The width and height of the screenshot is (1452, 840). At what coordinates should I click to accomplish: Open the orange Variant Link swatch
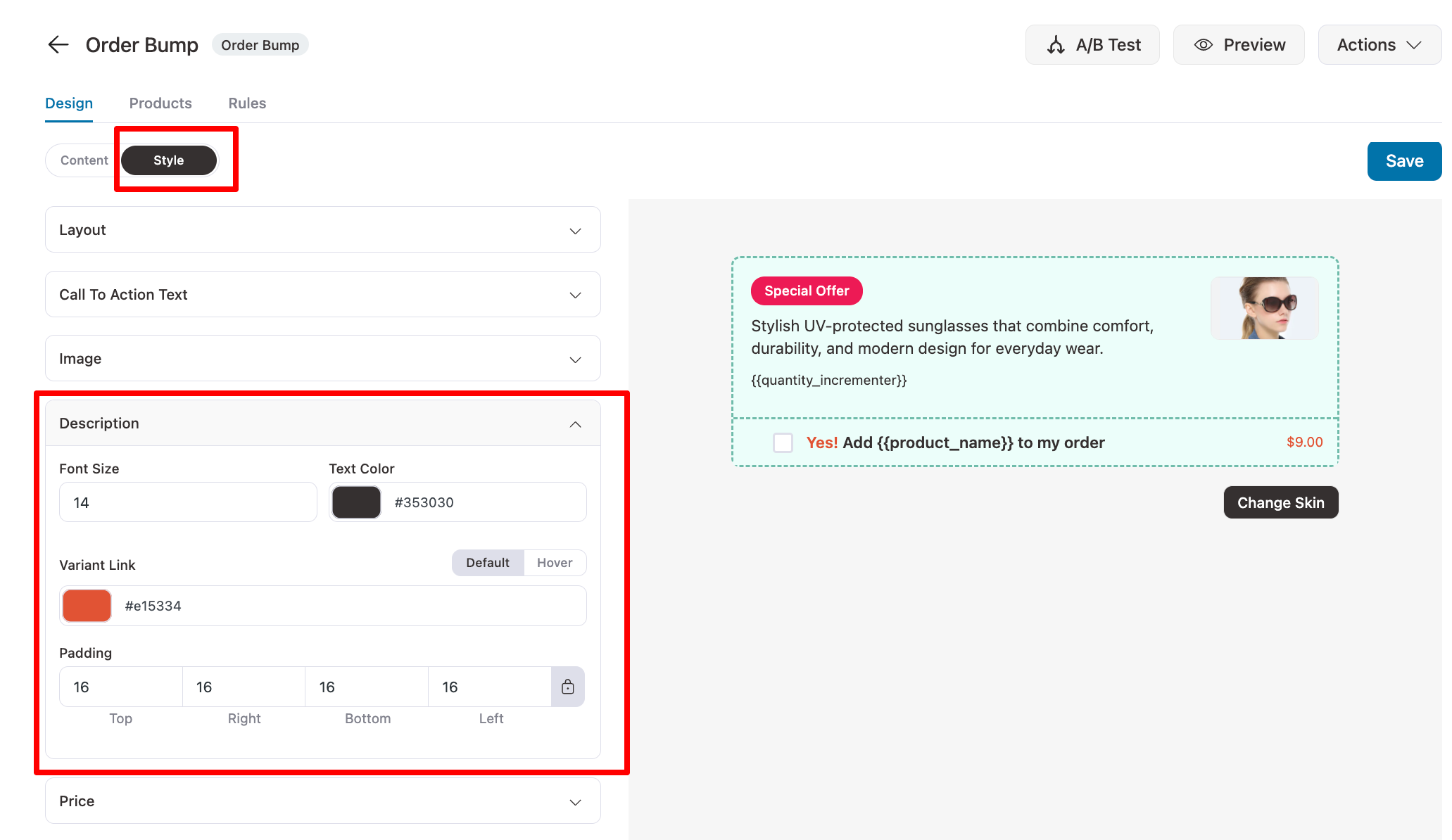click(87, 606)
